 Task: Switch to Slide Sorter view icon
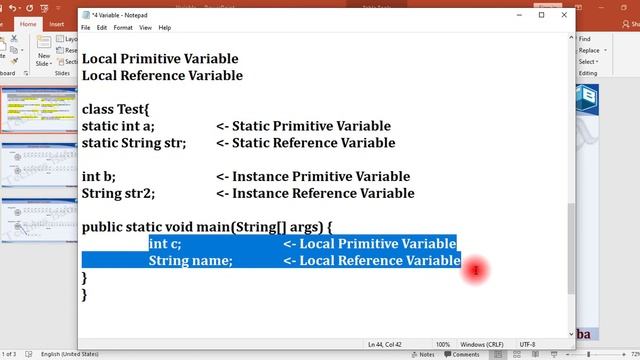tap(516, 354)
